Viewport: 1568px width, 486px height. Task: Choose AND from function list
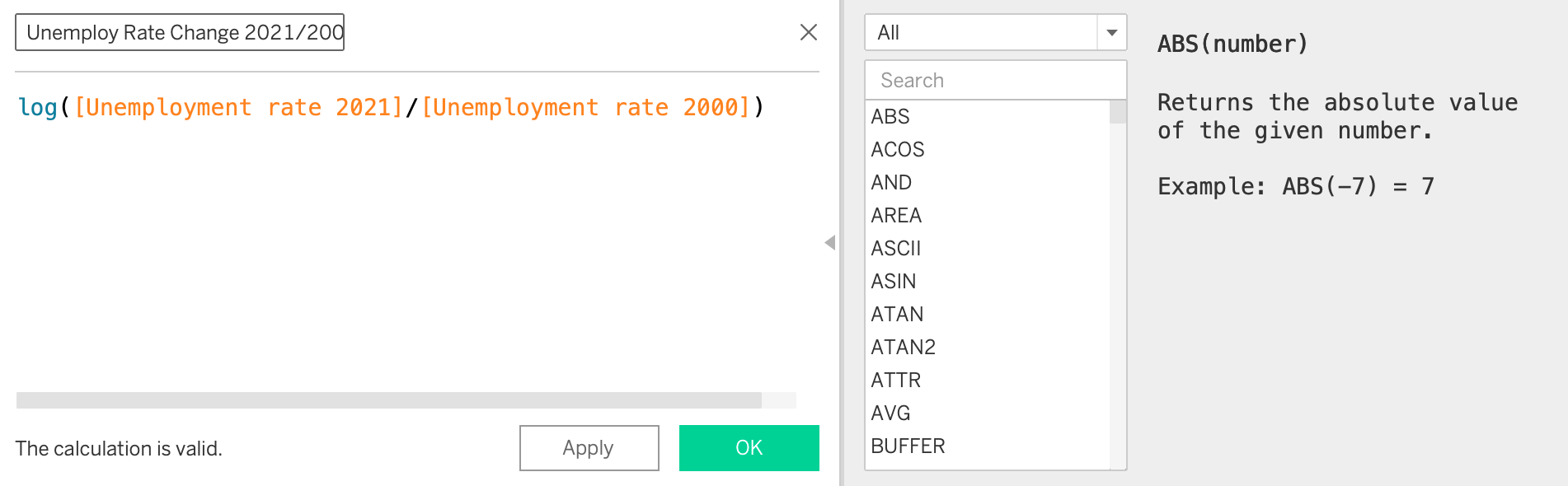(x=891, y=182)
